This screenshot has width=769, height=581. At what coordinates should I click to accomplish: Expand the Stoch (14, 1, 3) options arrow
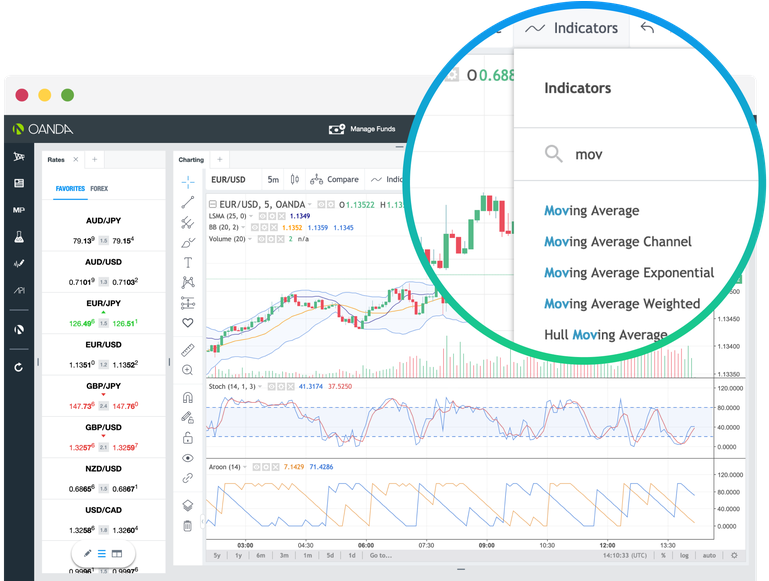(x=260, y=387)
